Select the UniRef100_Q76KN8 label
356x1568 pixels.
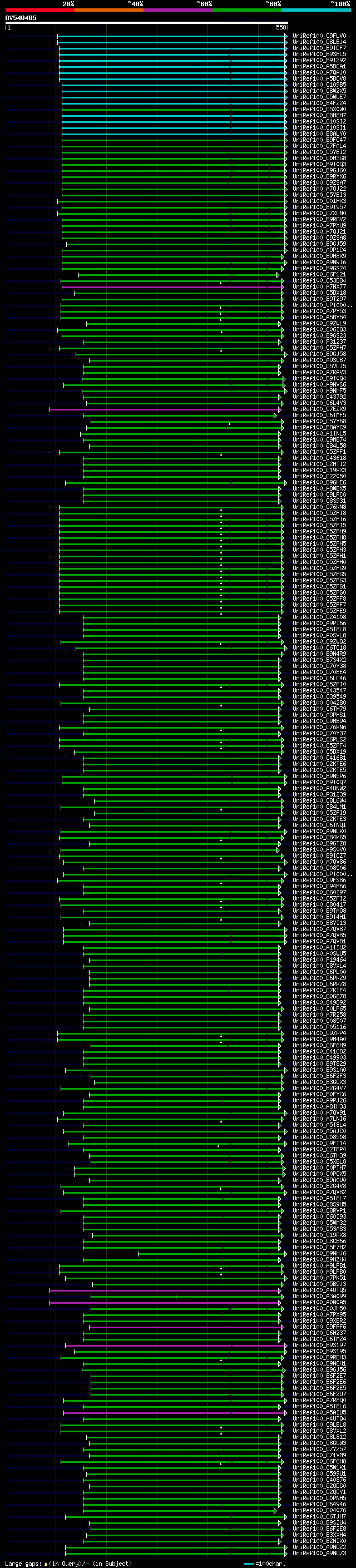coord(319,507)
